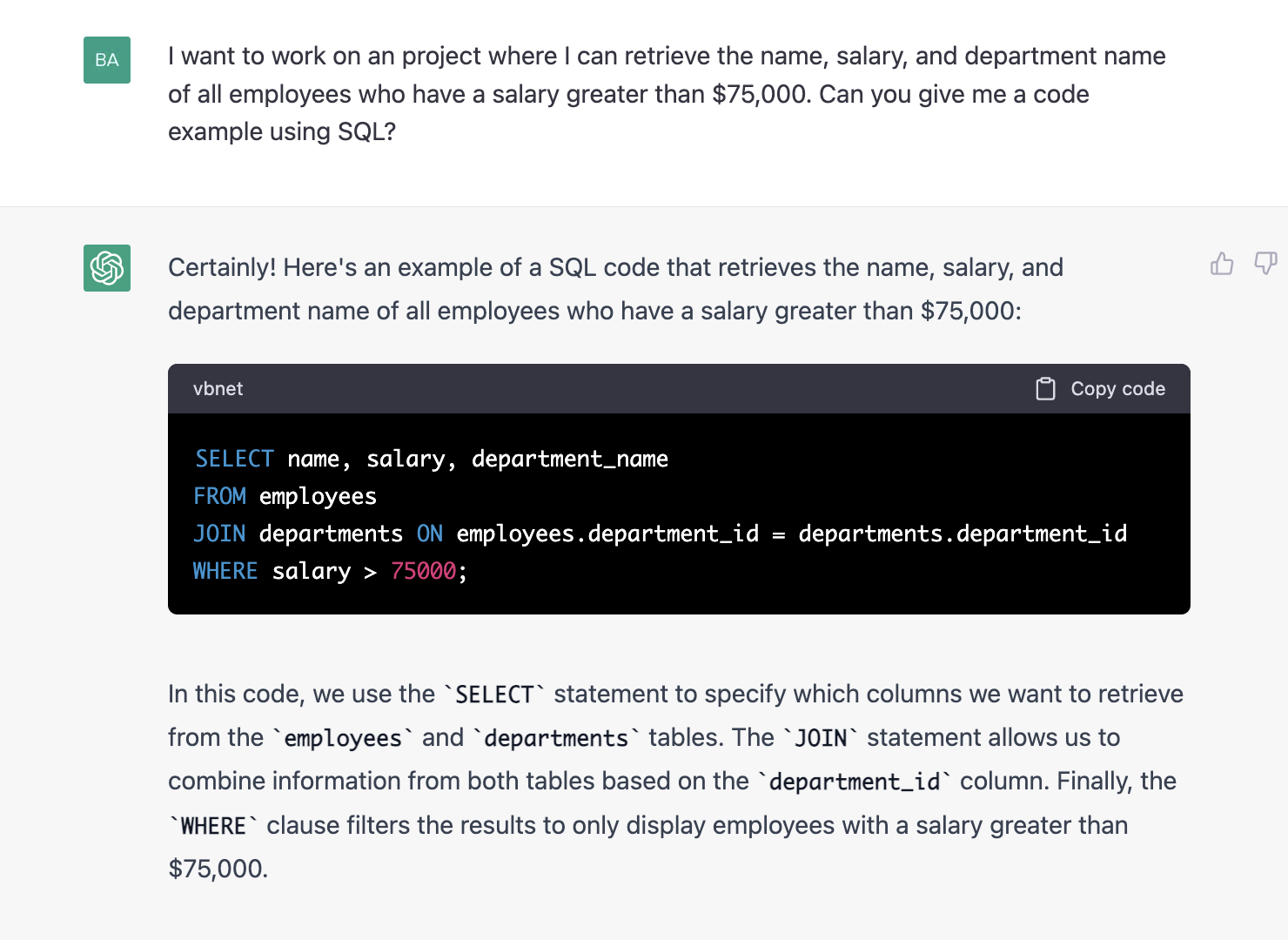Click the final '$75,000.' text in explanation
The height and width of the screenshot is (940, 1288).
point(218,869)
